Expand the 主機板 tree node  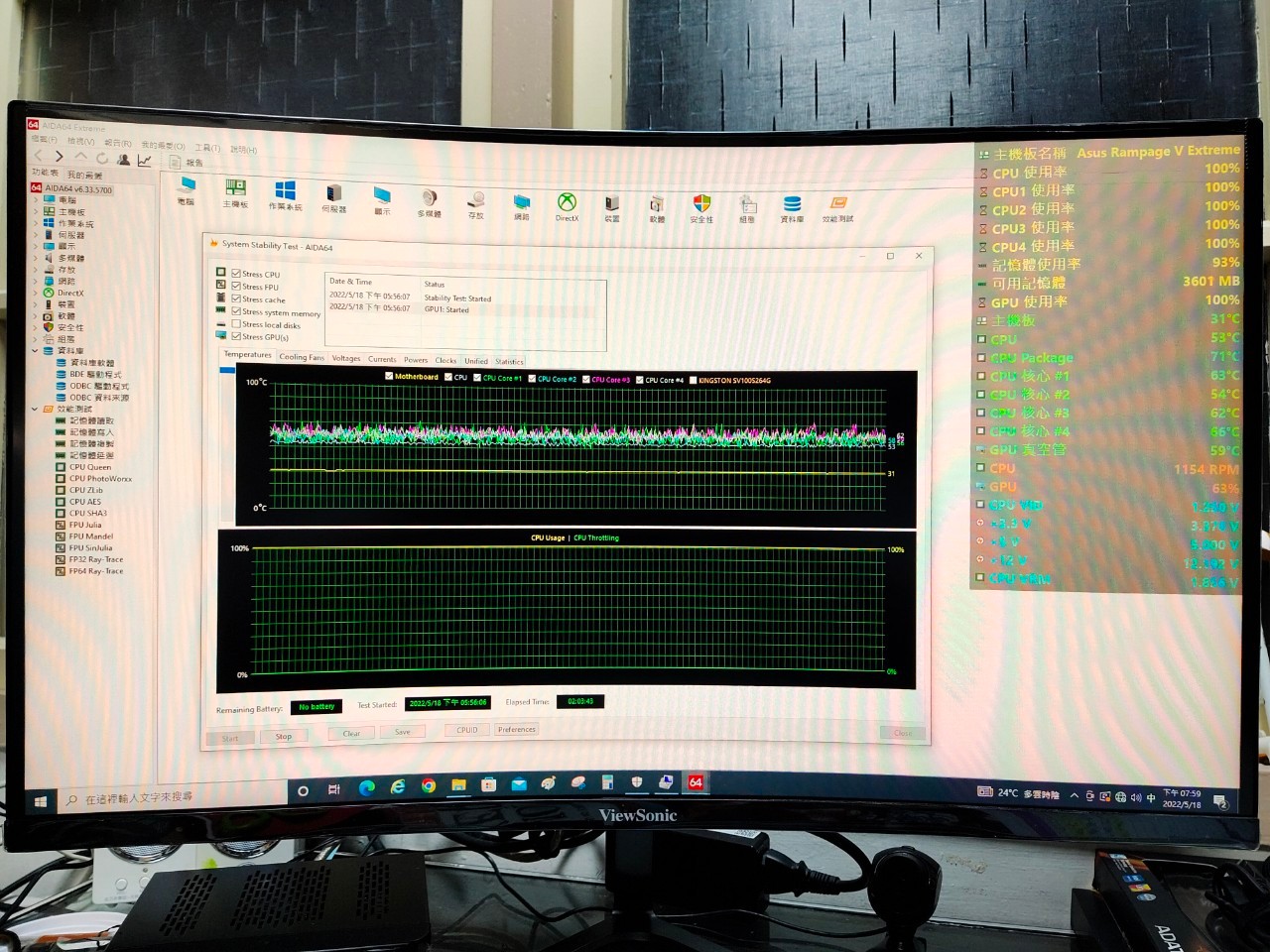(36, 211)
